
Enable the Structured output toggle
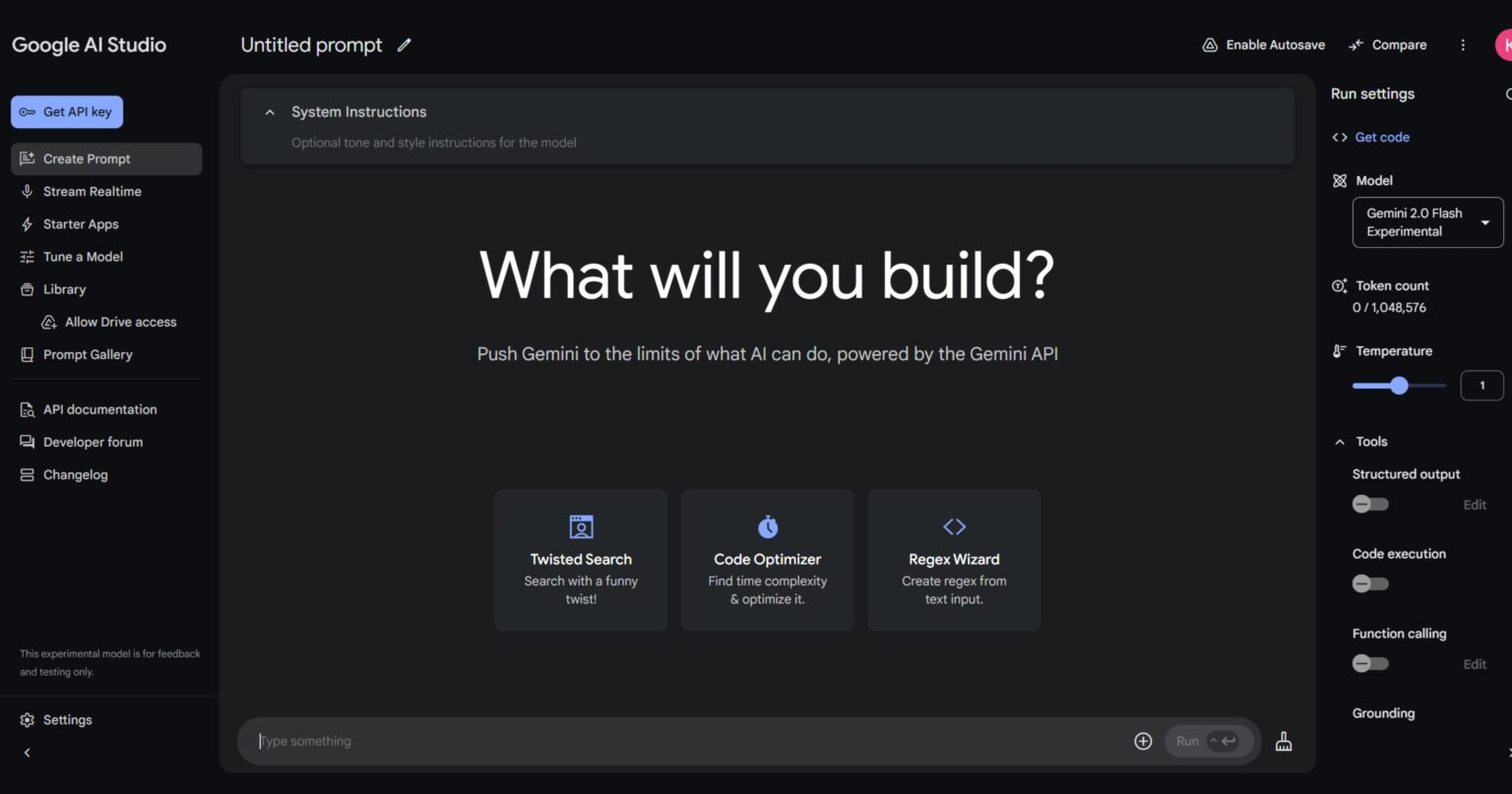pos(1369,504)
